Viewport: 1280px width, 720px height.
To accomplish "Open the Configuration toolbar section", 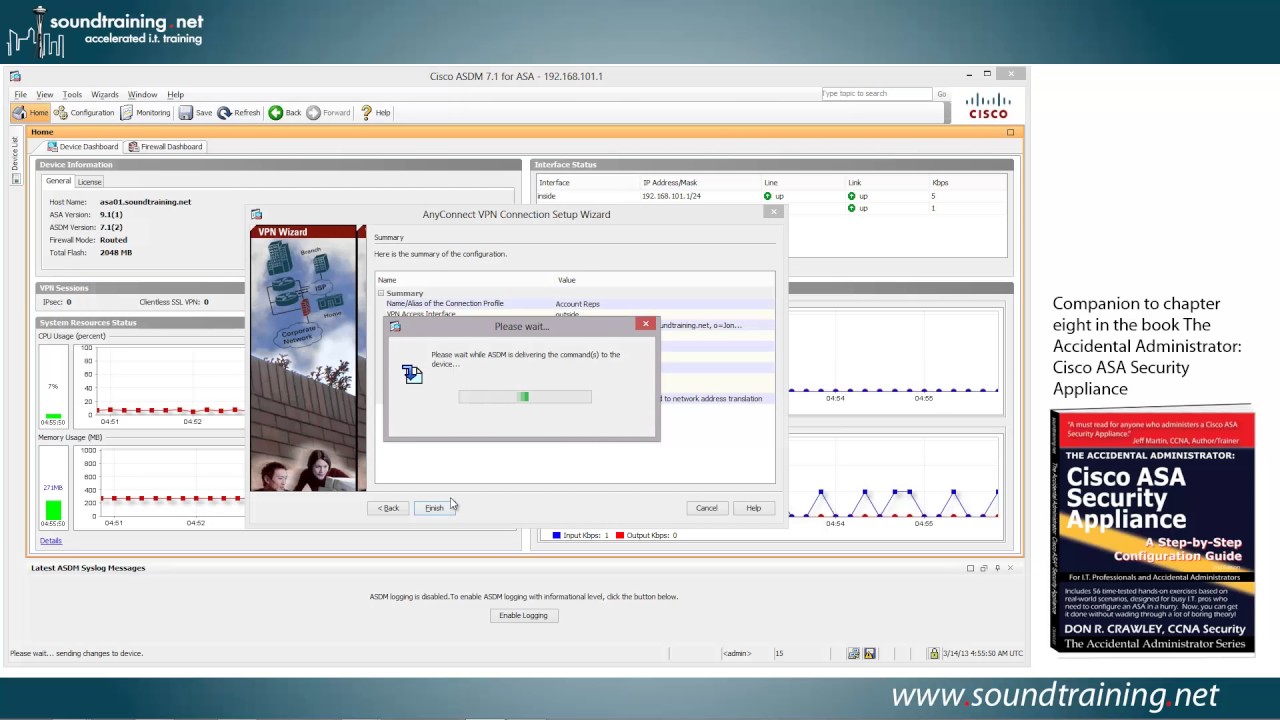I will pos(84,113).
